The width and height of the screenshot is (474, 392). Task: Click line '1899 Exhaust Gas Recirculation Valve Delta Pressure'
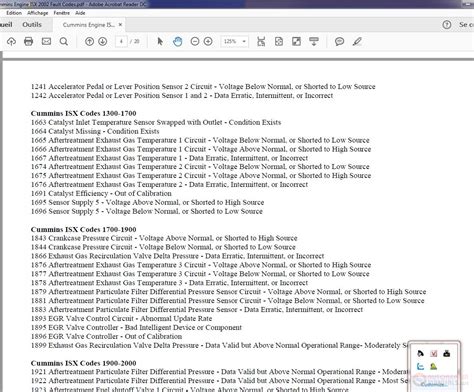point(219,345)
